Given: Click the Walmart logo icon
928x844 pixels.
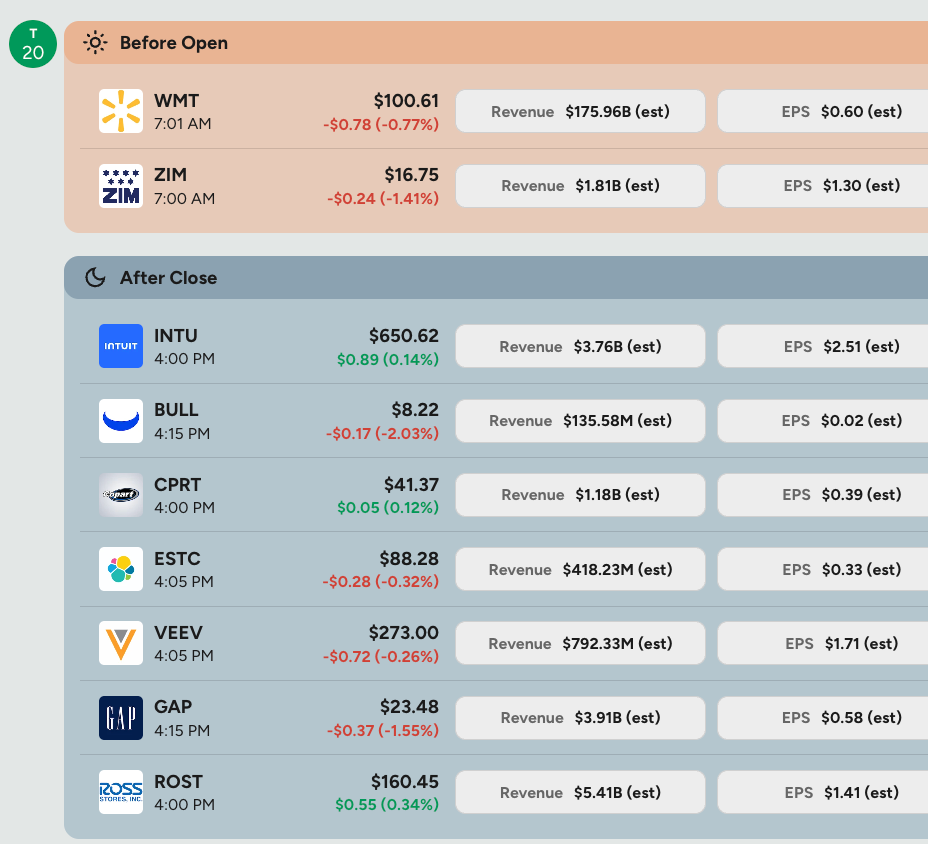Looking at the screenshot, I should point(121,111).
